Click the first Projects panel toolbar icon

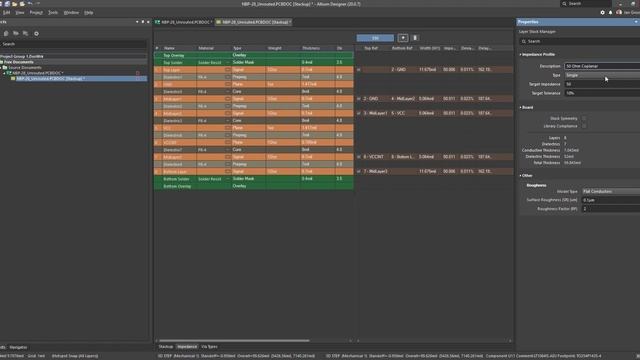click(6, 33)
